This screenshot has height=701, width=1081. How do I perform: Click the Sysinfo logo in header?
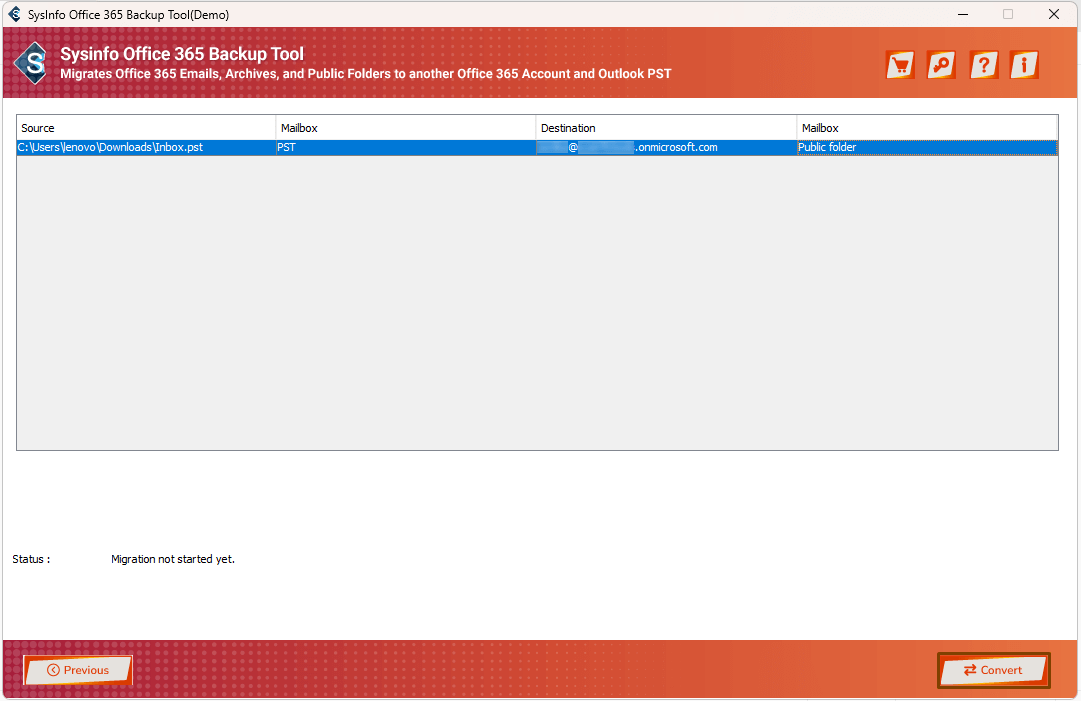tap(32, 63)
